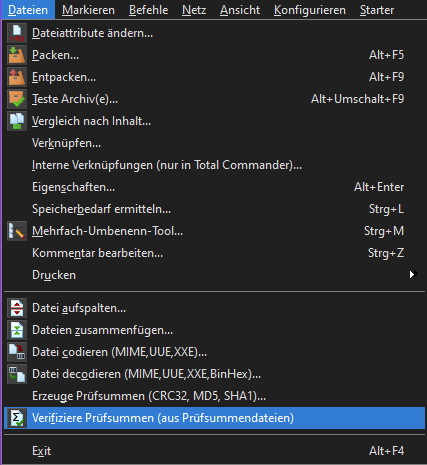The width and height of the screenshot is (427, 465).
Task: Click the Dateiattribute ändern icon
Action: click(17, 33)
